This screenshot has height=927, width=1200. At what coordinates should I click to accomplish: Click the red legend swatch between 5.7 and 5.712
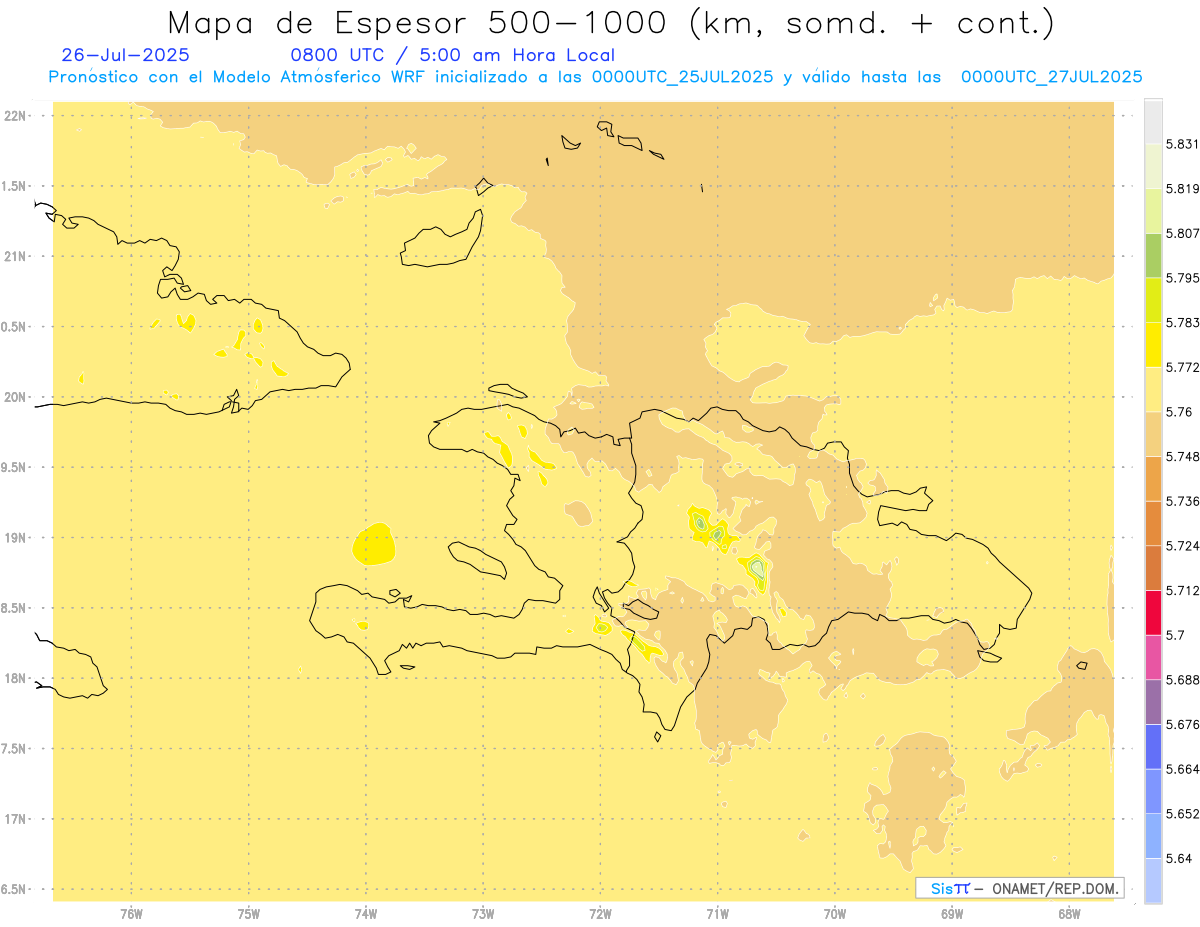coord(1153,612)
